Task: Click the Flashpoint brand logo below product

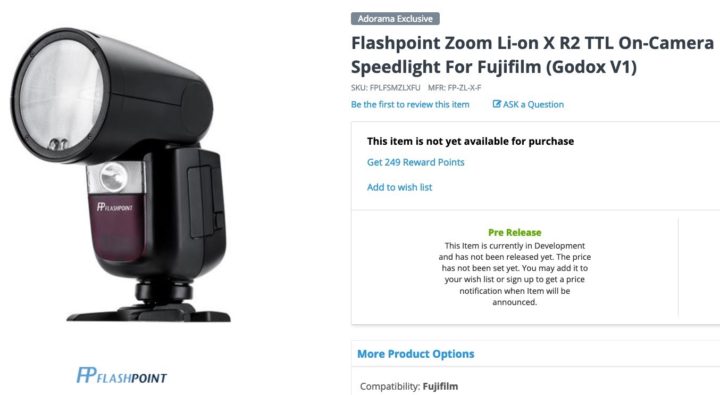Action: tap(122, 375)
